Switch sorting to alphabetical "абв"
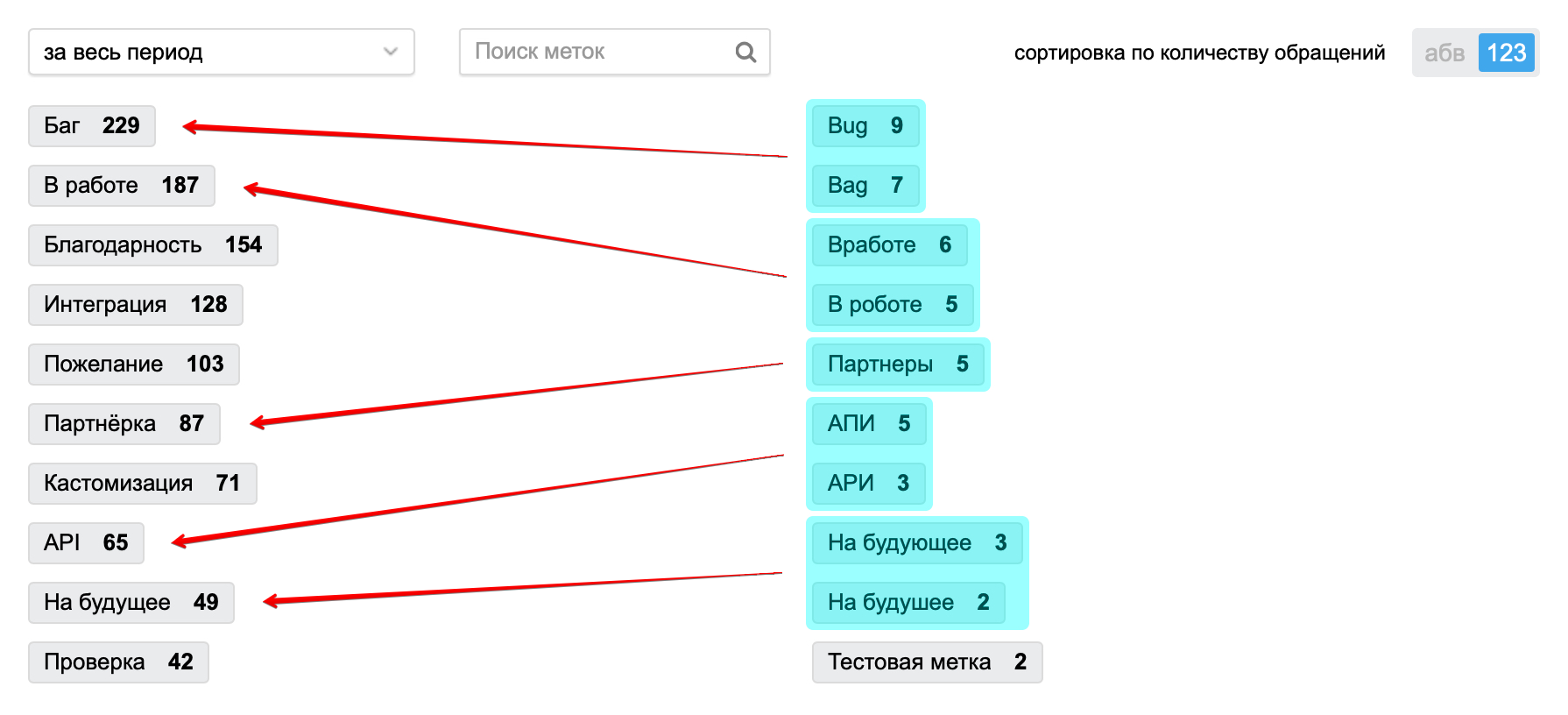The width and height of the screenshot is (1568, 715). click(1444, 53)
